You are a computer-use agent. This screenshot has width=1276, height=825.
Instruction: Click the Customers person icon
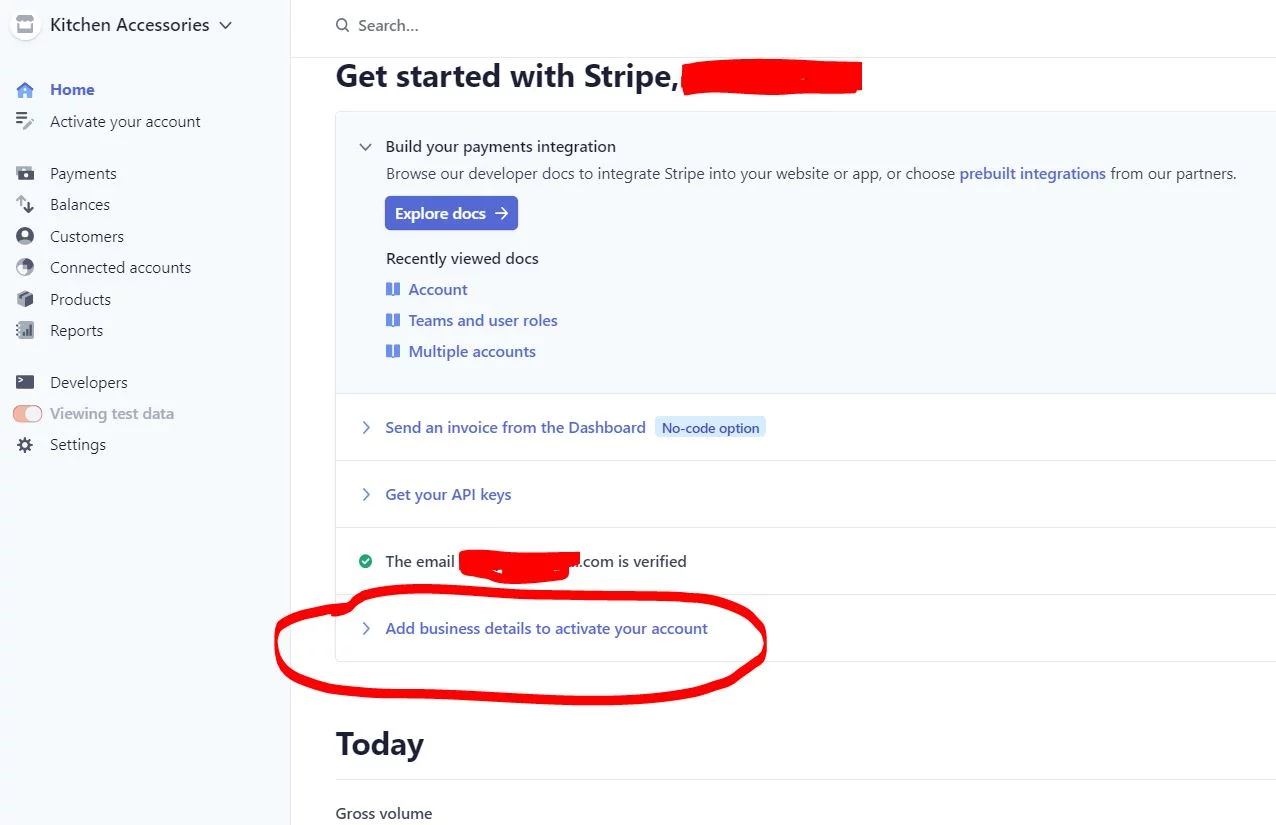coord(25,237)
